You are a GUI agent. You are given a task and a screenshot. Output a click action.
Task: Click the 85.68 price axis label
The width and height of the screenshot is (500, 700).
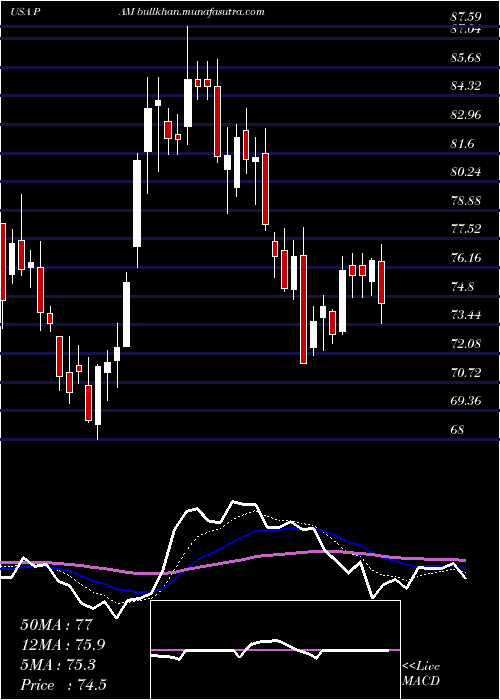tap(466, 58)
